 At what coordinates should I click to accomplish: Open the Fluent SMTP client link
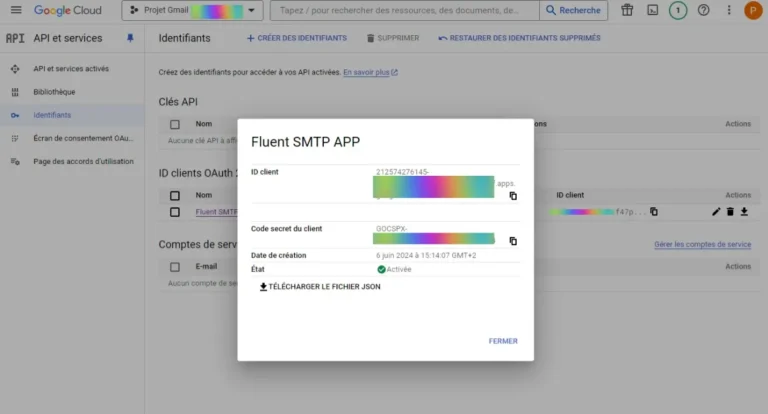click(216, 212)
